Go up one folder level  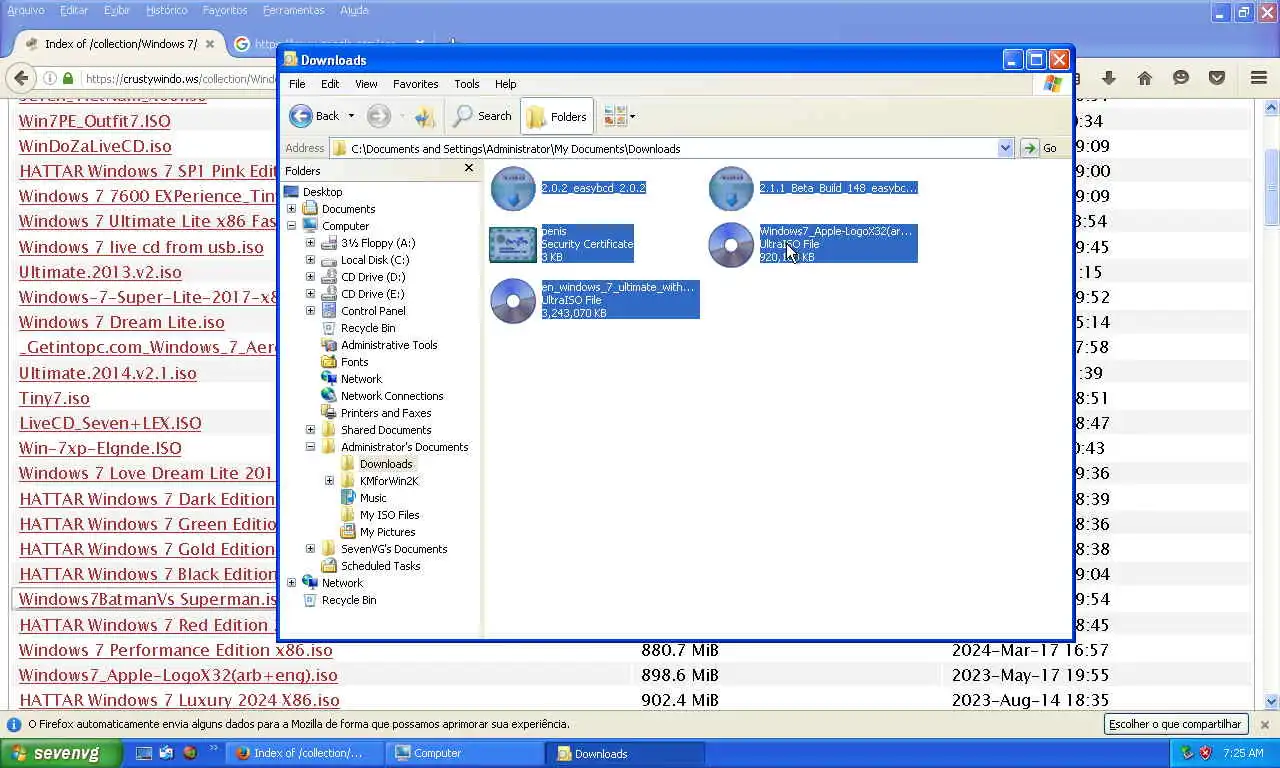tap(426, 116)
